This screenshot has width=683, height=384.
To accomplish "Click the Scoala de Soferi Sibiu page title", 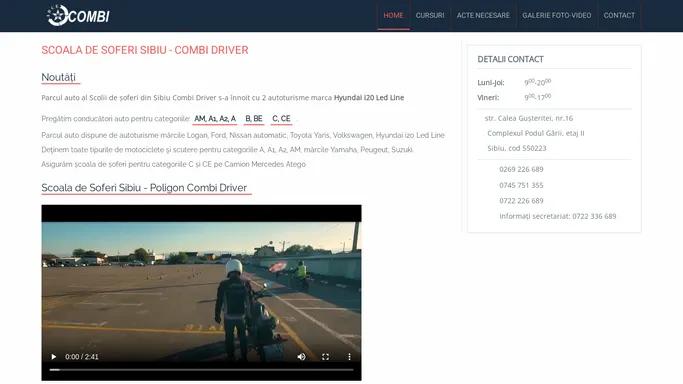I will [x=145, y=50].
